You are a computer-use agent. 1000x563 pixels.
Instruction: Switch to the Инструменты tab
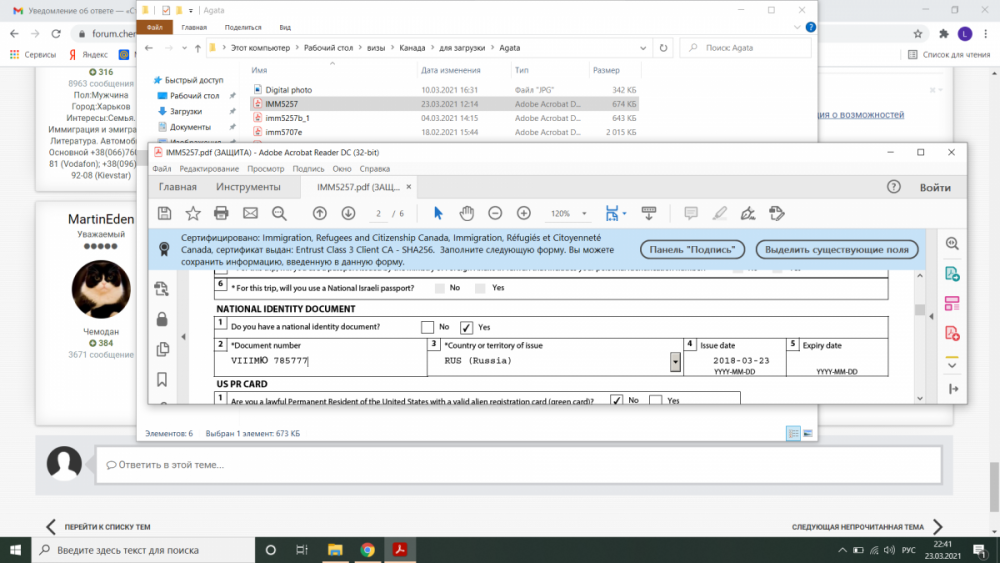[247, 187]
